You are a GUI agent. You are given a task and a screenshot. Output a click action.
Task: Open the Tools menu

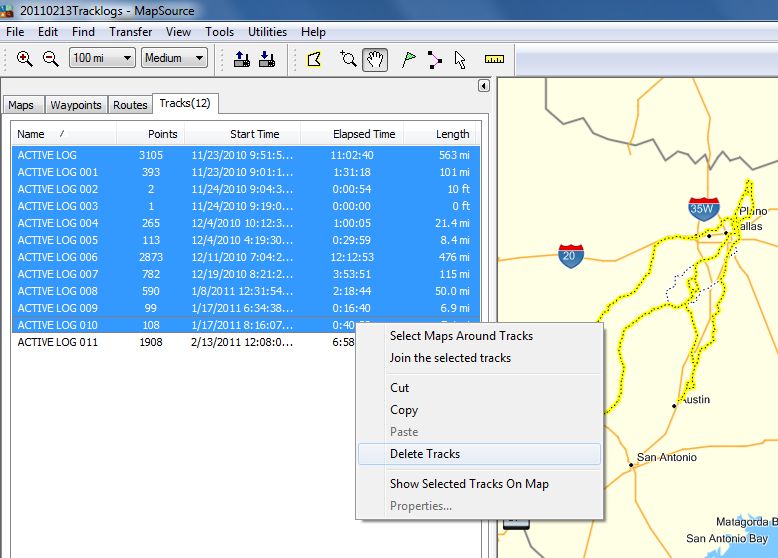pos(219,32)
